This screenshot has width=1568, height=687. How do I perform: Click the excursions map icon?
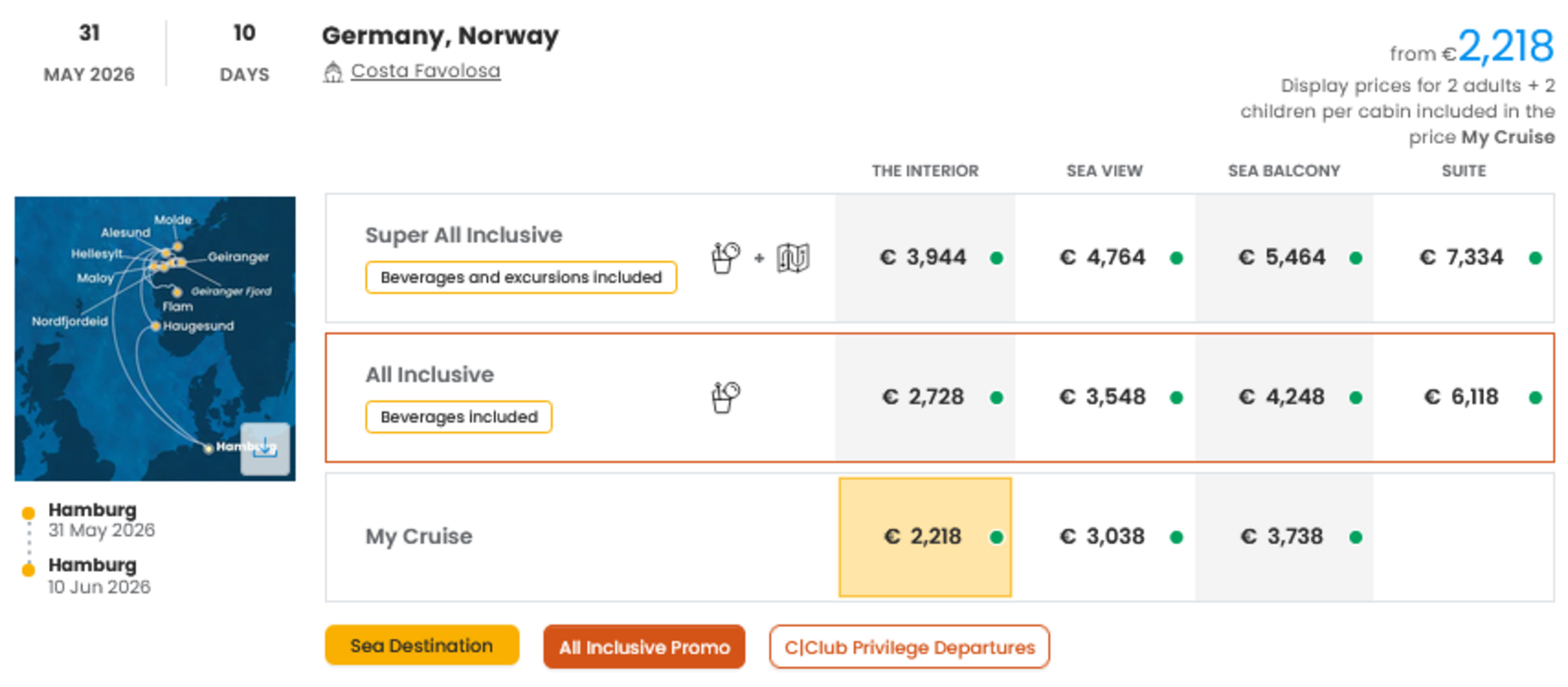click(793, 258)
